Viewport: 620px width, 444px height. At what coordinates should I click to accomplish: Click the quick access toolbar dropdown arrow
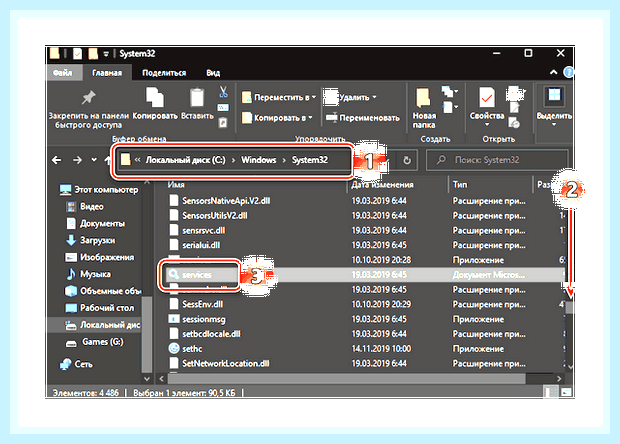point(106,54)
